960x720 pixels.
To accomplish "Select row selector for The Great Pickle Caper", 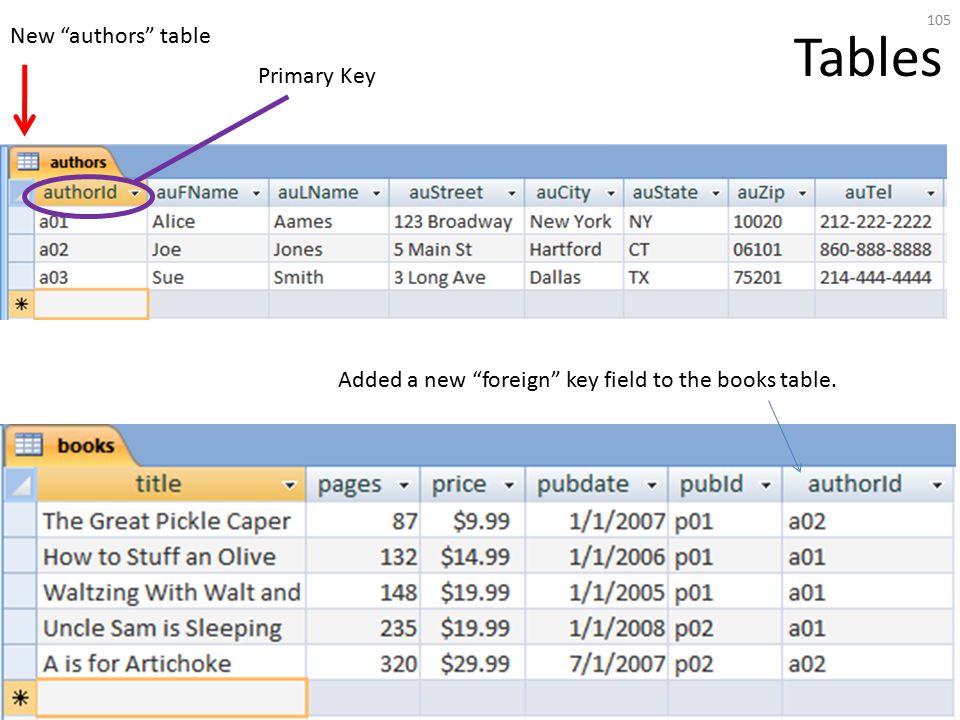I will (20, 521).
